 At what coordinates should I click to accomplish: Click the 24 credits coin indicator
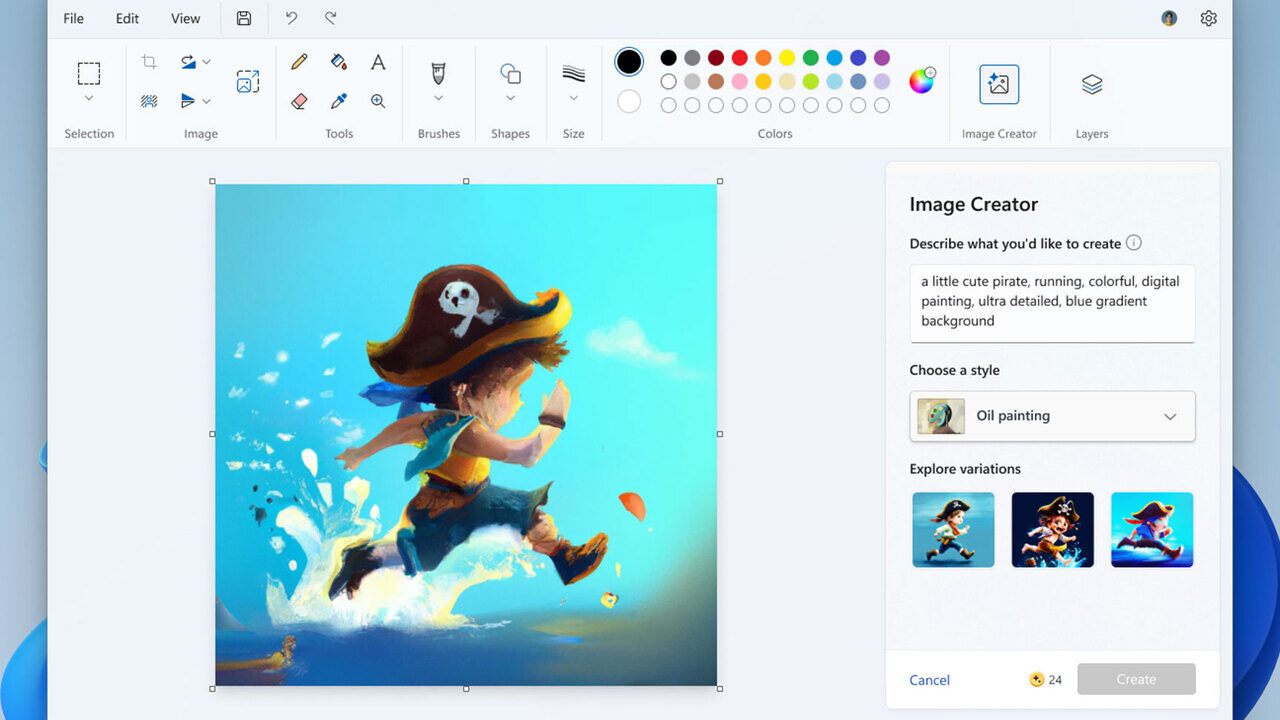click(x=1045, y=680)
